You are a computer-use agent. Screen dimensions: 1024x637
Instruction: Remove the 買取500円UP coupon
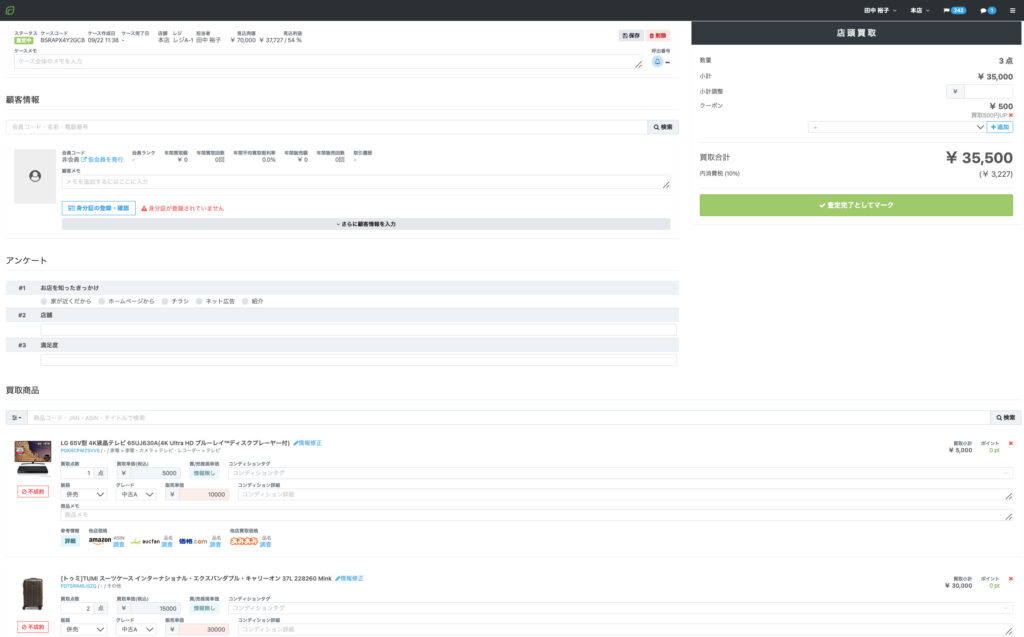[x=1011, y=116]
